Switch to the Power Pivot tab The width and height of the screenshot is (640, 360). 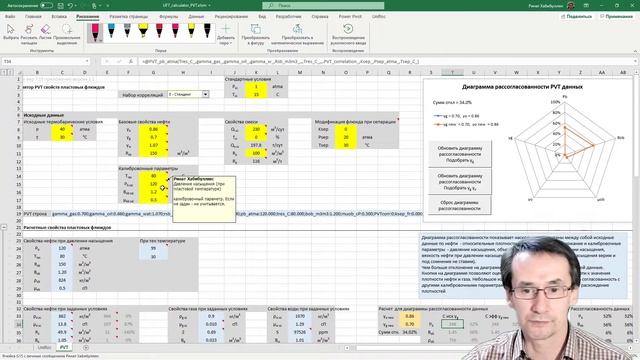point(350,17)
